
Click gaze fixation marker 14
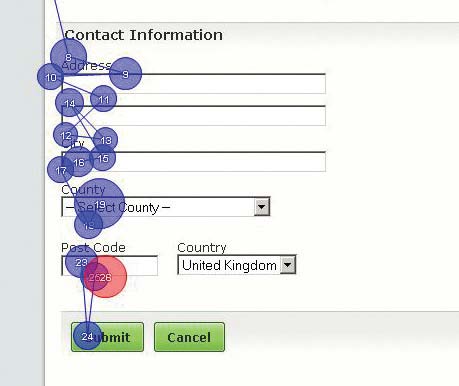point(69,103)
